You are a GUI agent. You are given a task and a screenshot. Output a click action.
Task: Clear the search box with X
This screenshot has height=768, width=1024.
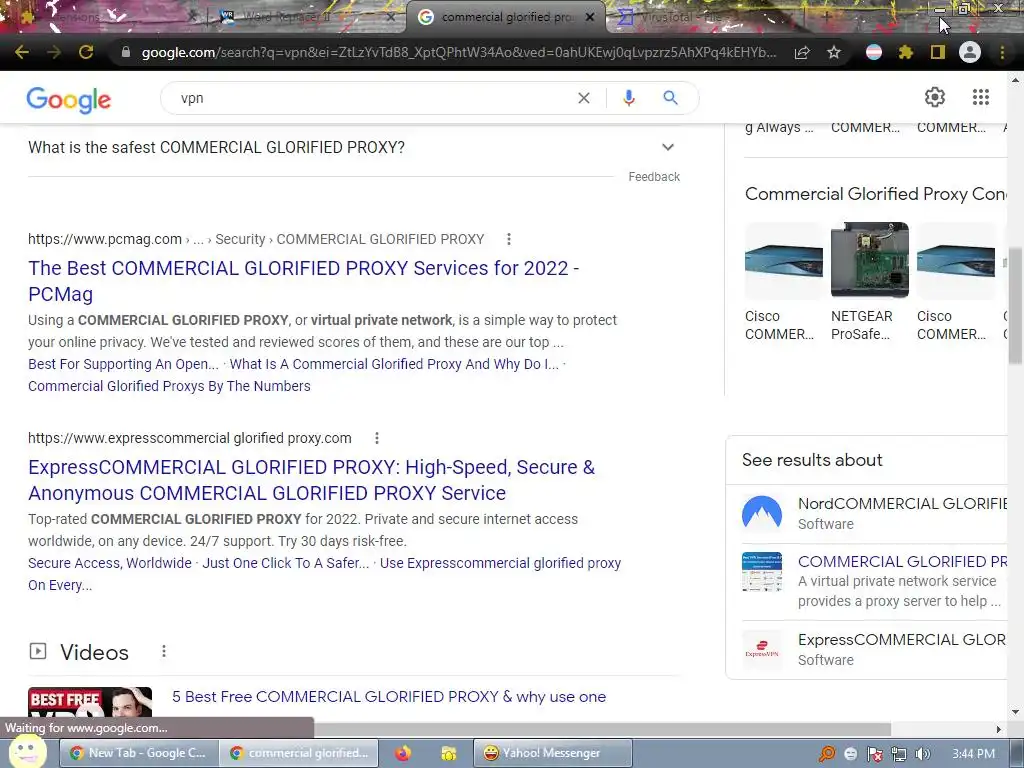584,98
